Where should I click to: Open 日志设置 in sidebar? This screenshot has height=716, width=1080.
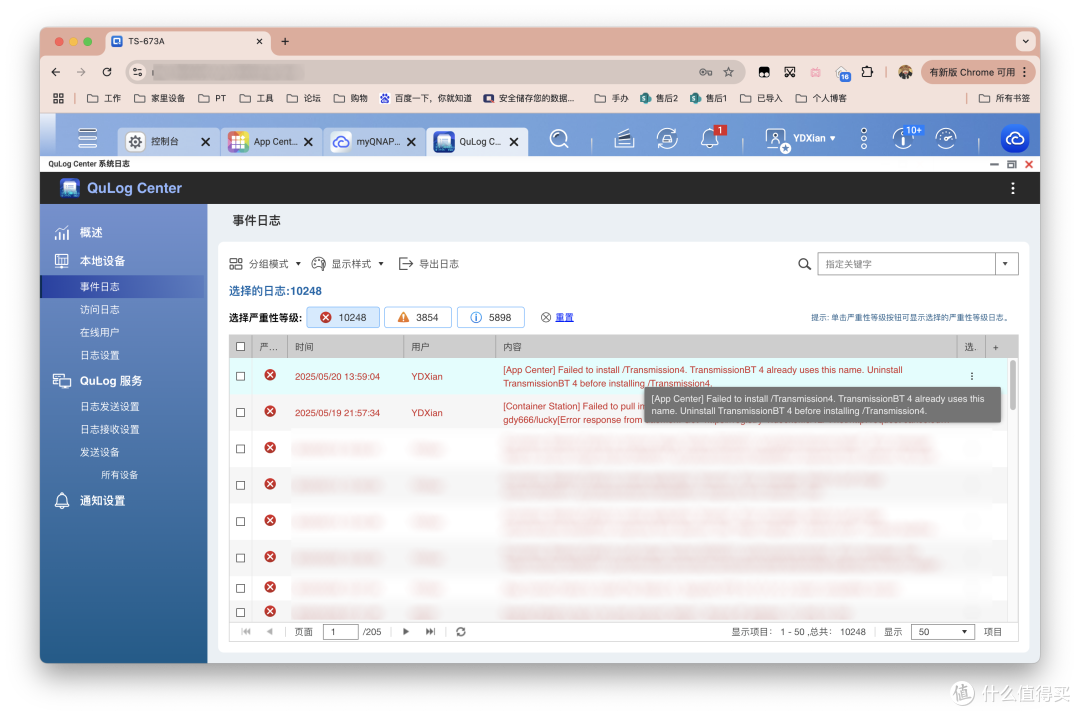[x=100, y=355]
